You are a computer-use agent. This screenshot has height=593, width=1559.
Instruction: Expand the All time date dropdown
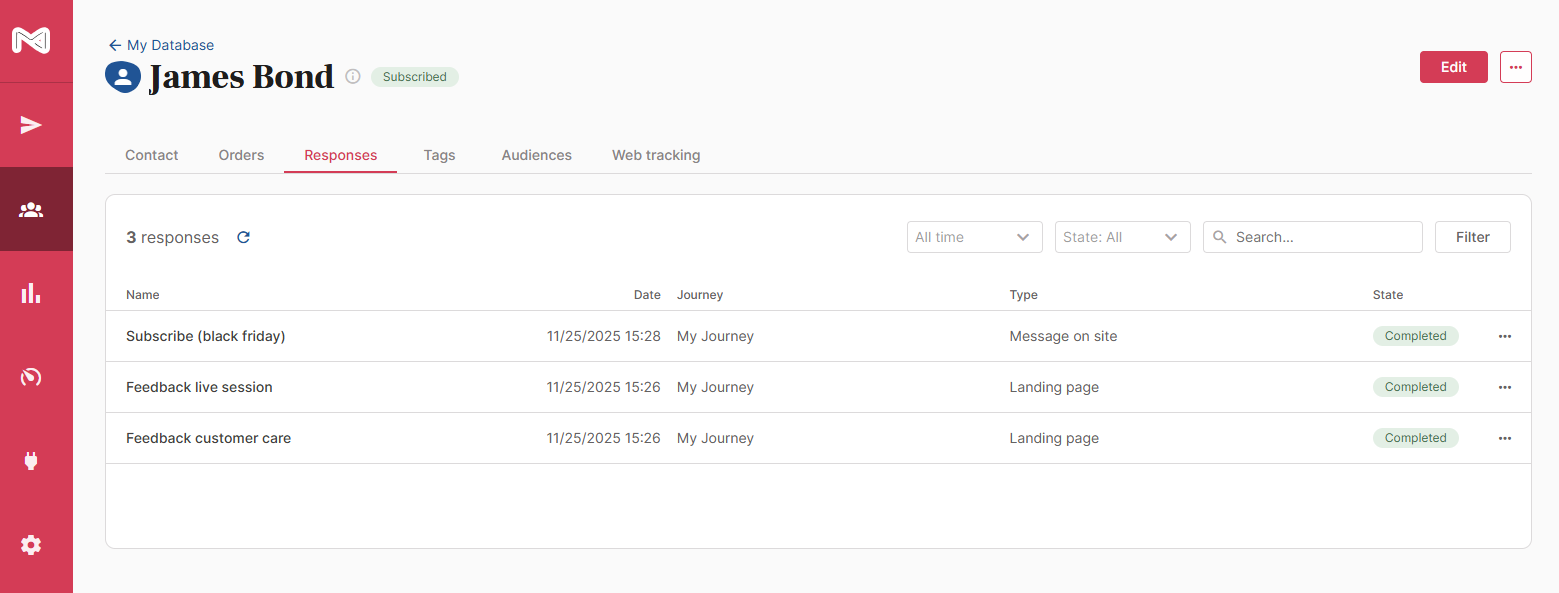974,237
